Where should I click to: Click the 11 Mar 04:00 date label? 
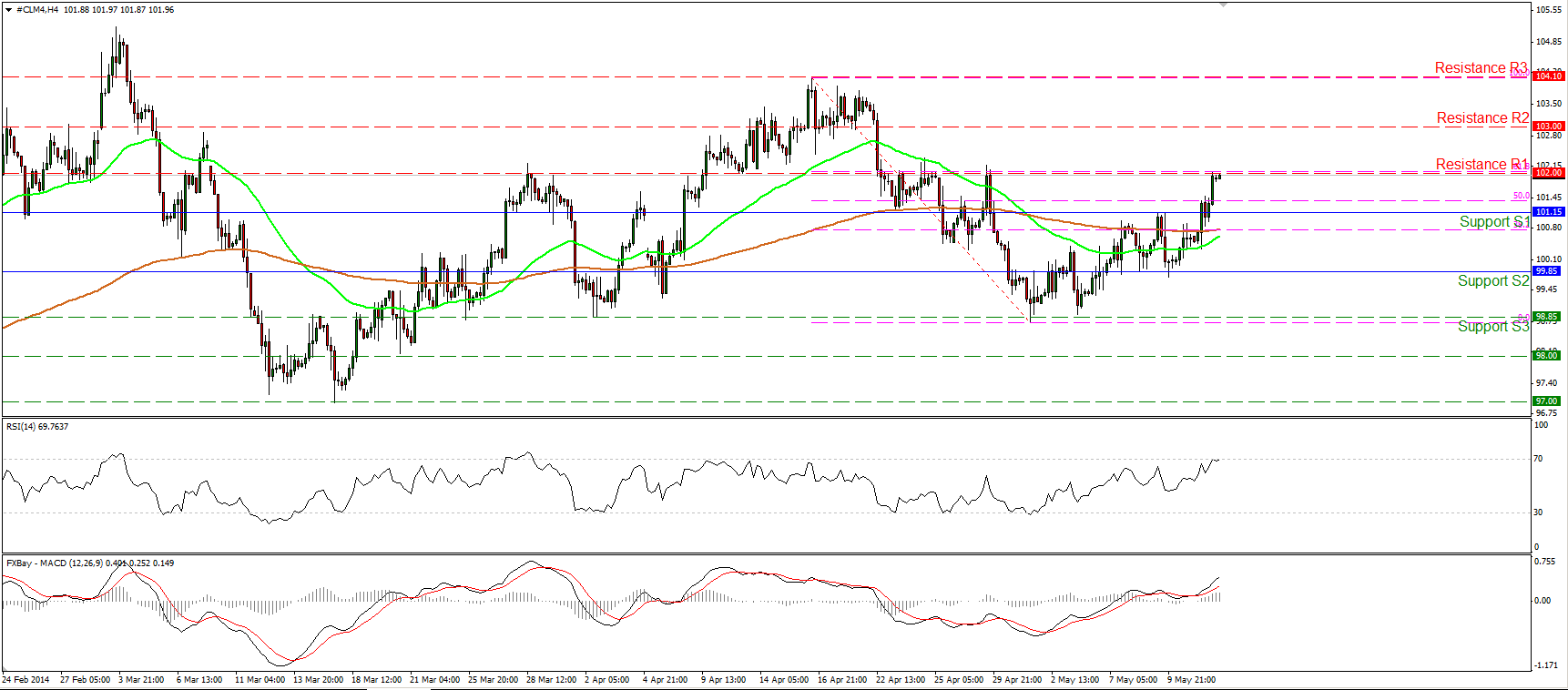click(x=260, y=680)
